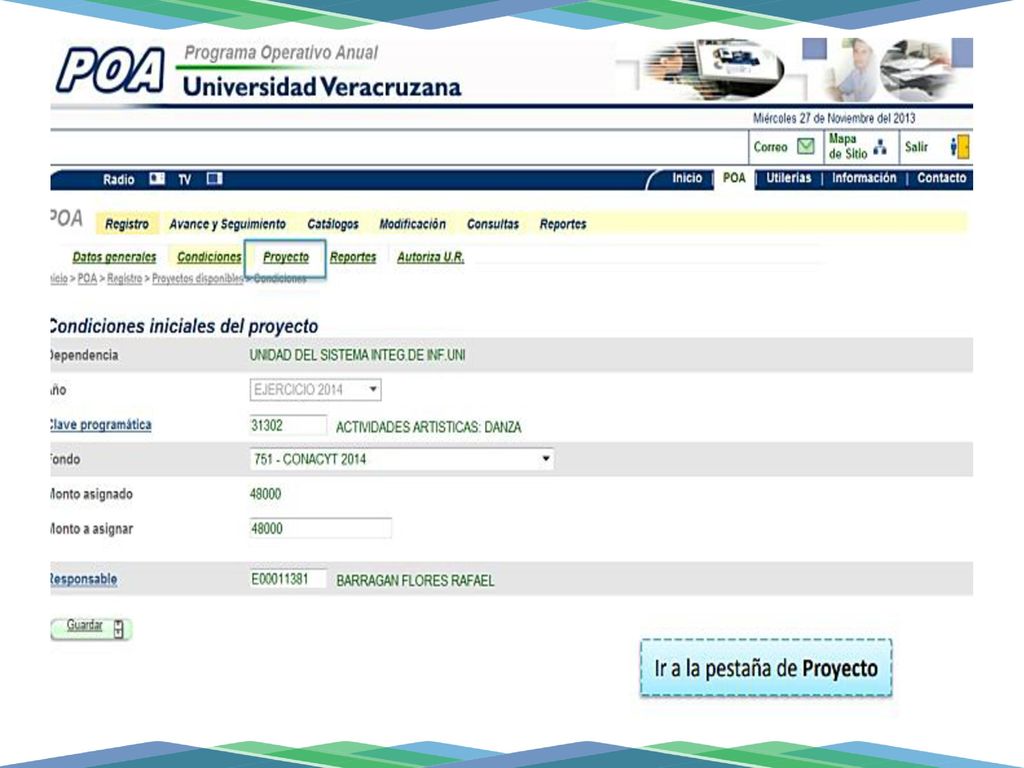Click the Correo envelope icon

coord(806,146)
